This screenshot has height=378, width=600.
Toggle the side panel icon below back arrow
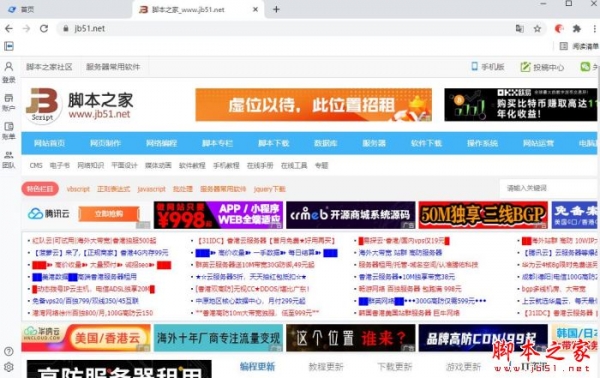pos(9,46)
